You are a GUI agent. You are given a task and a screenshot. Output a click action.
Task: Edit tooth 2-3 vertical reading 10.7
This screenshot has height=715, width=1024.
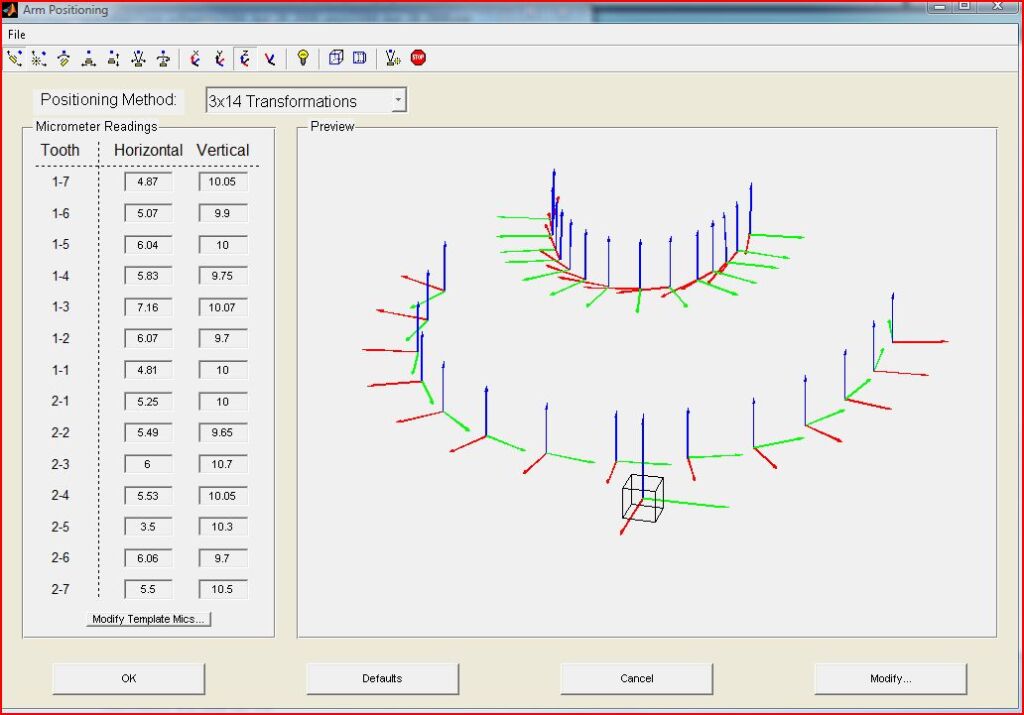click(223, 464)
